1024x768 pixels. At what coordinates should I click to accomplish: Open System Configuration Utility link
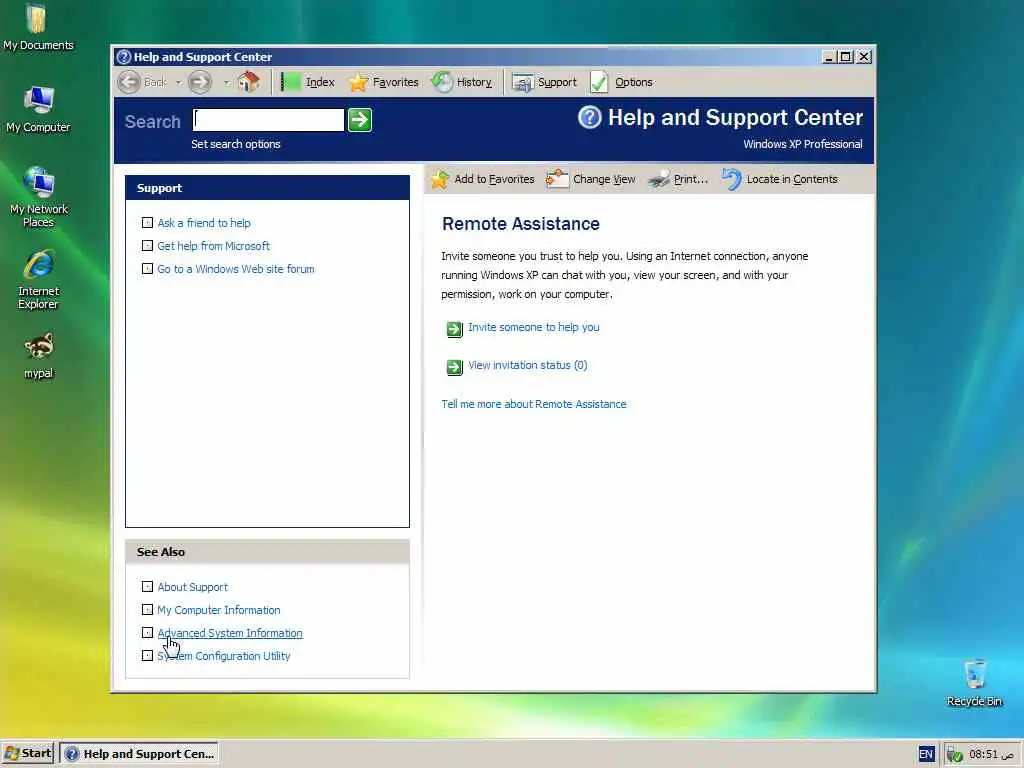224,656
